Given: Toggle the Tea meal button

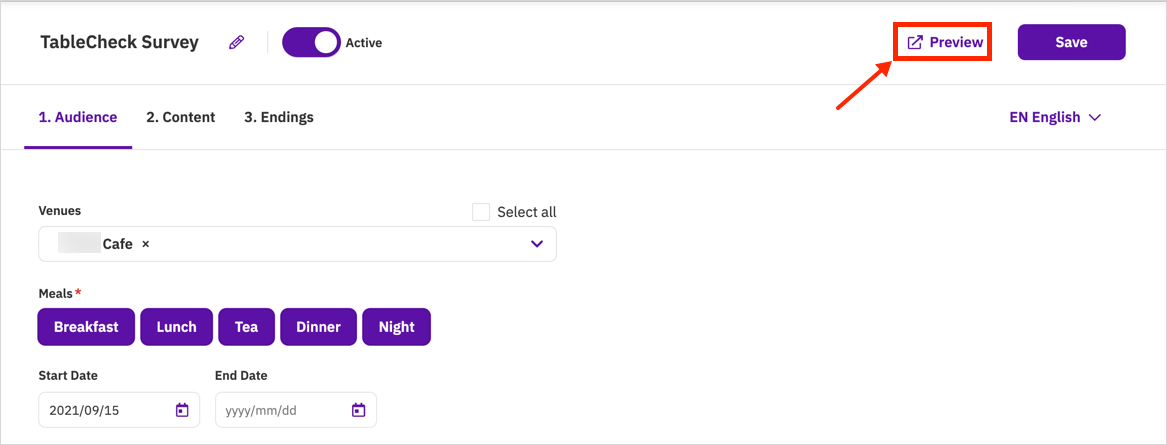Looking at the screenshot, I should [x=246, y=327].
